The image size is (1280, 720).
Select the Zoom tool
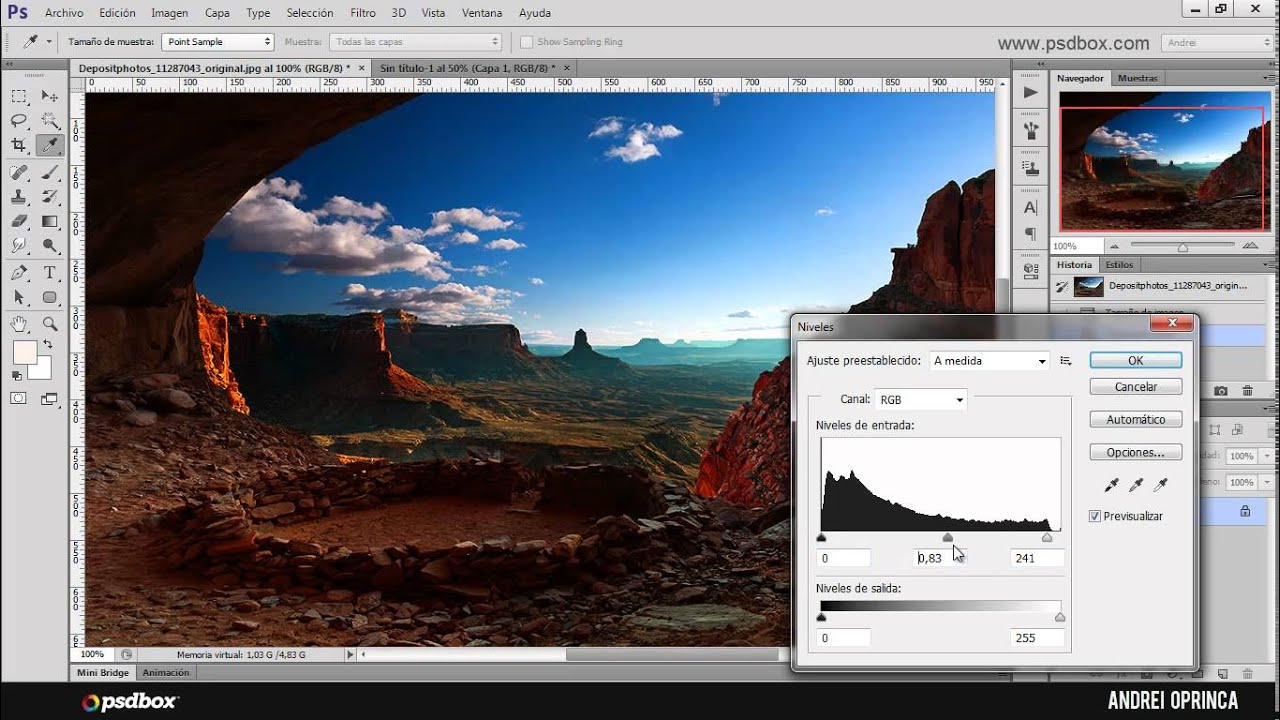pyautogui.click(x=49, y=323)
